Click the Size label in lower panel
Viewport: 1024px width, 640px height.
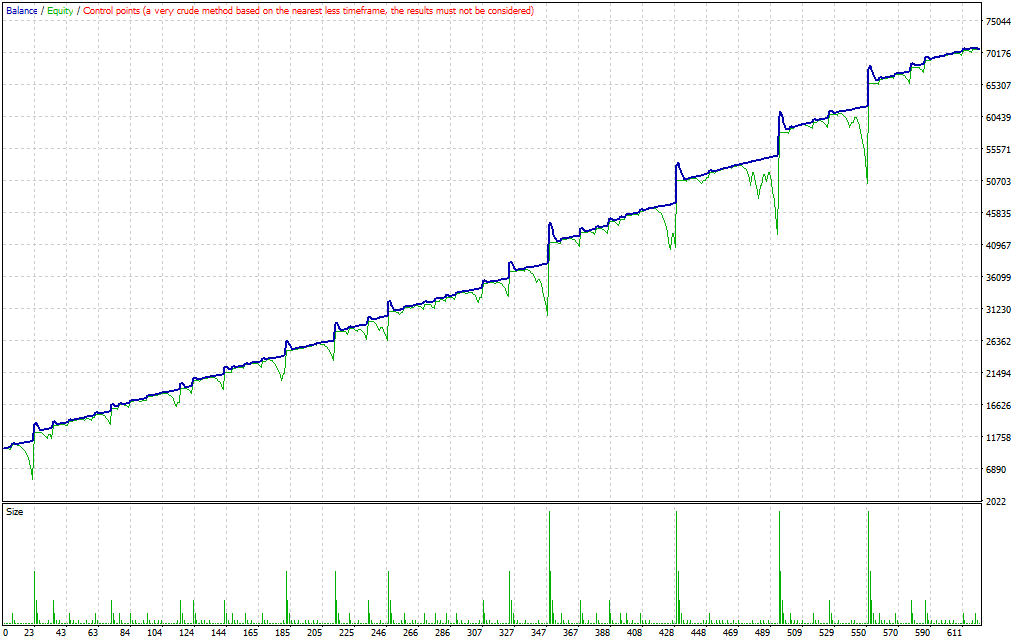coord(15,511)
